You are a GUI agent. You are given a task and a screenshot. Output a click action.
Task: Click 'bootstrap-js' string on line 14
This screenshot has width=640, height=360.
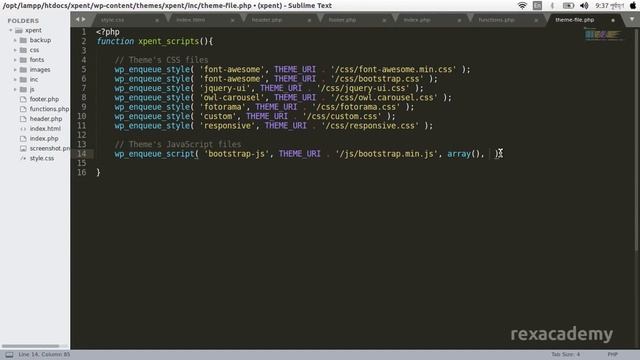tap(237, 154)
